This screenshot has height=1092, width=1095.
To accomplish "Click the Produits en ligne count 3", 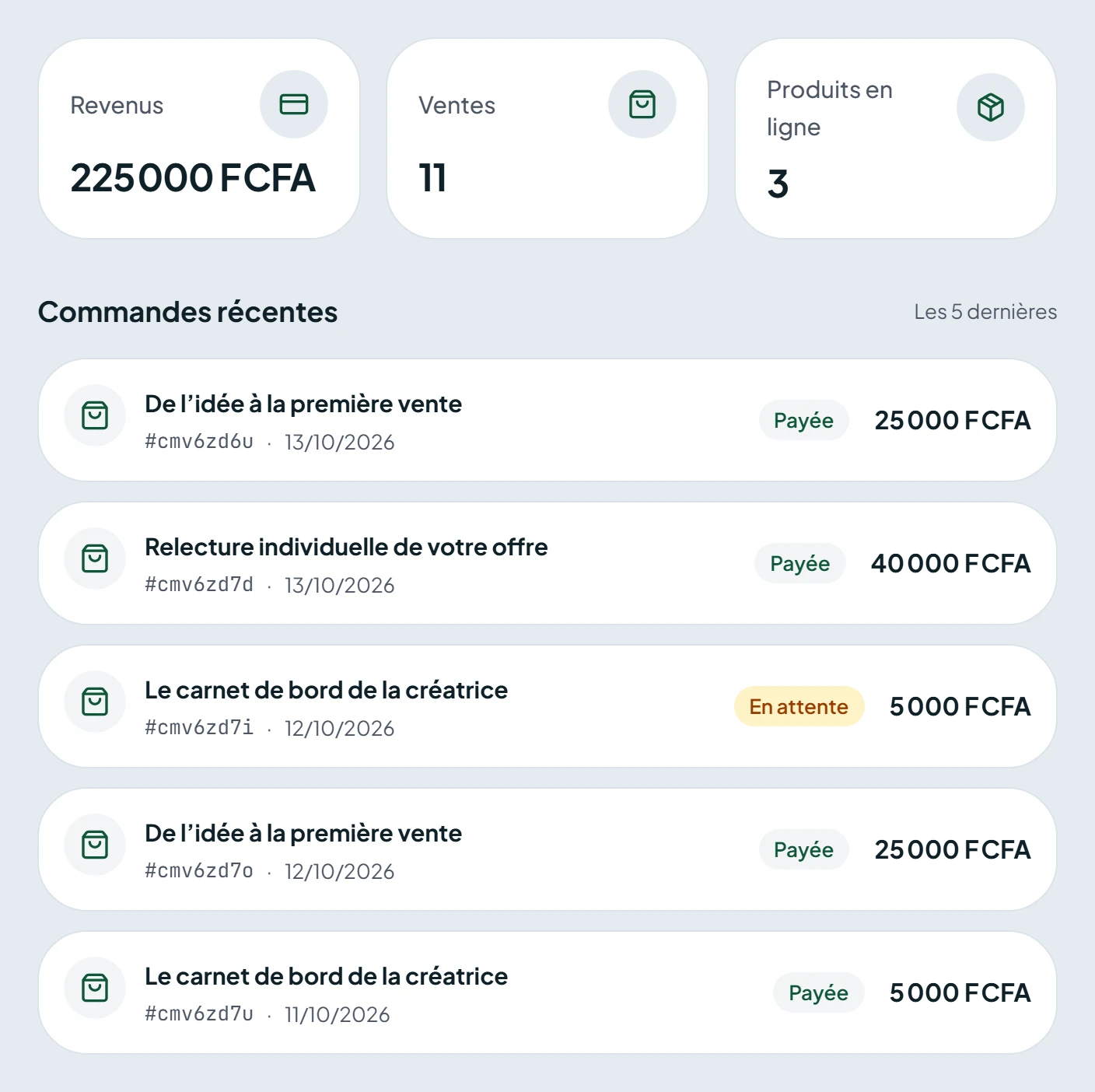I will (778, 184).
